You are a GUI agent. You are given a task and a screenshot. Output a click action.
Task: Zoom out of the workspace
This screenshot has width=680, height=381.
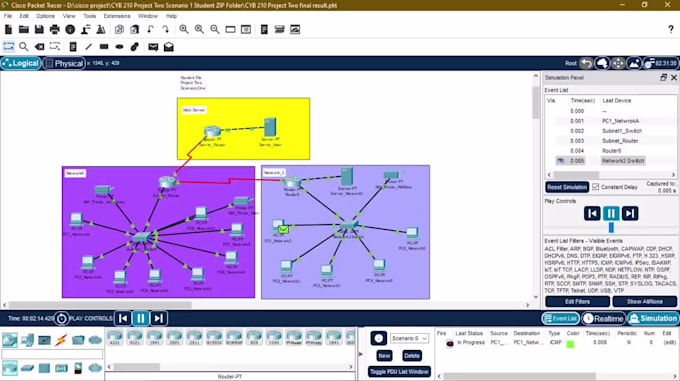coord(215,29)
